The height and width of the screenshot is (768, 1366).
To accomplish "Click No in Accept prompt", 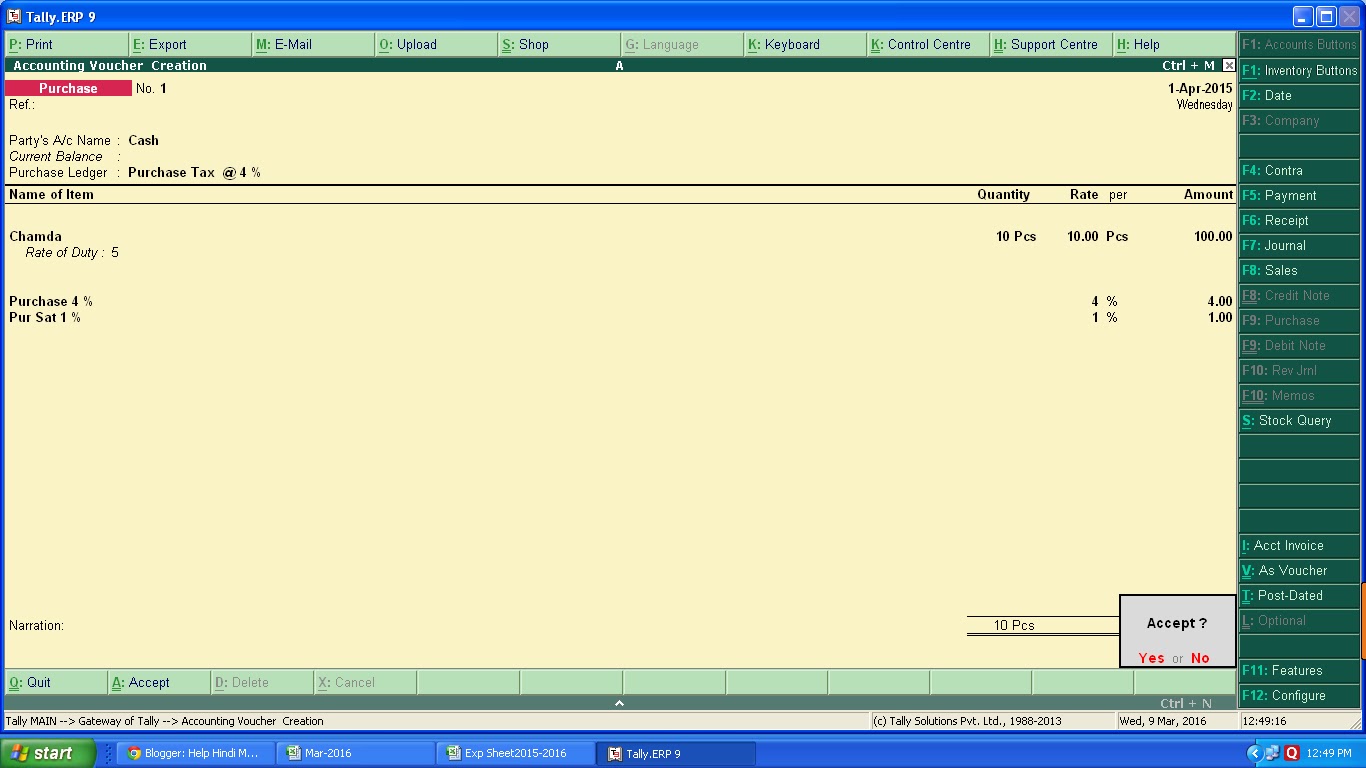I will [x=1200, y=658].
